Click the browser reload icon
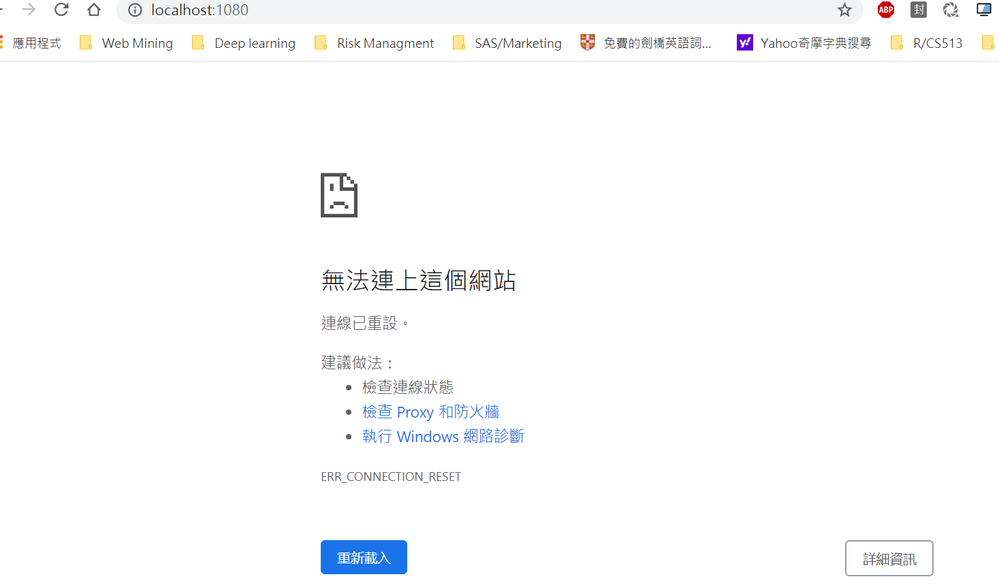The height and width of the screenshot is (588, 999). (x=61, y=10)
